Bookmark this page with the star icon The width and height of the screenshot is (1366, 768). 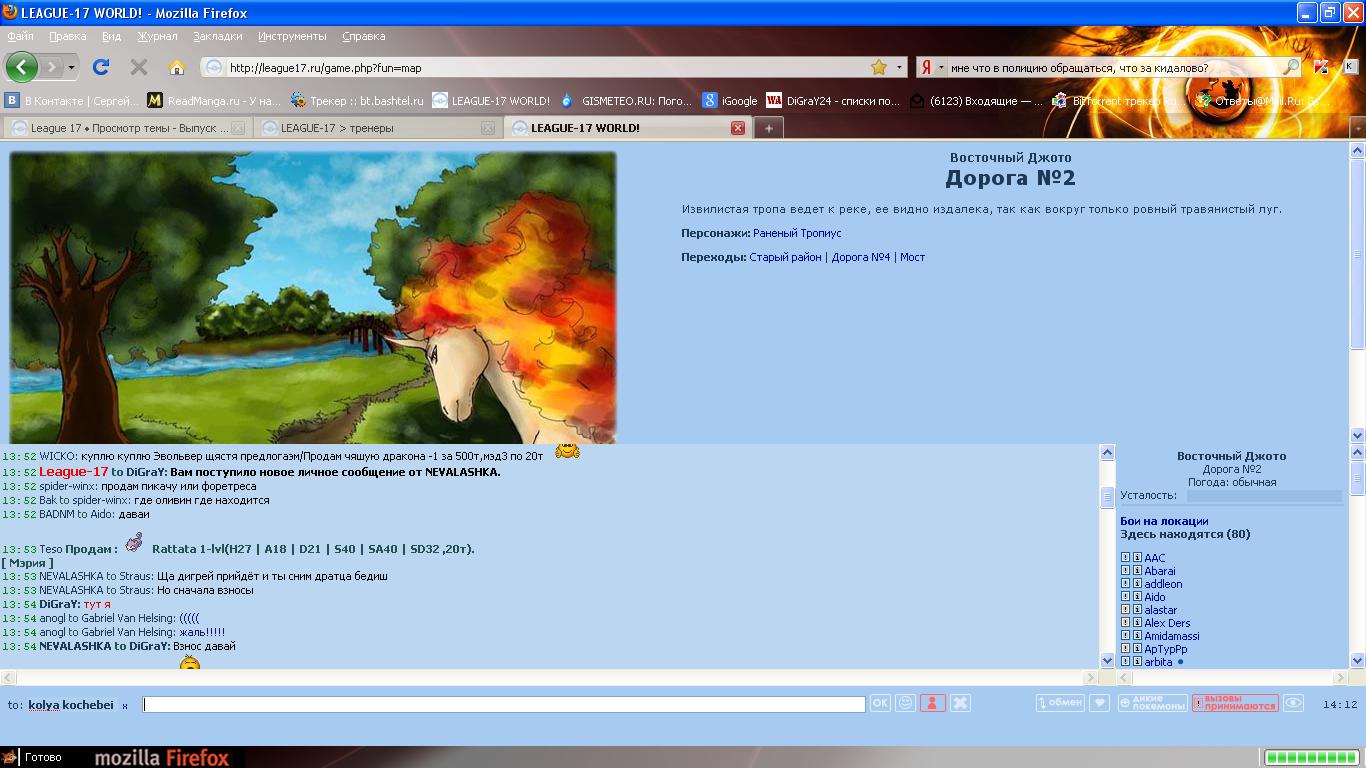pos(879,67)
